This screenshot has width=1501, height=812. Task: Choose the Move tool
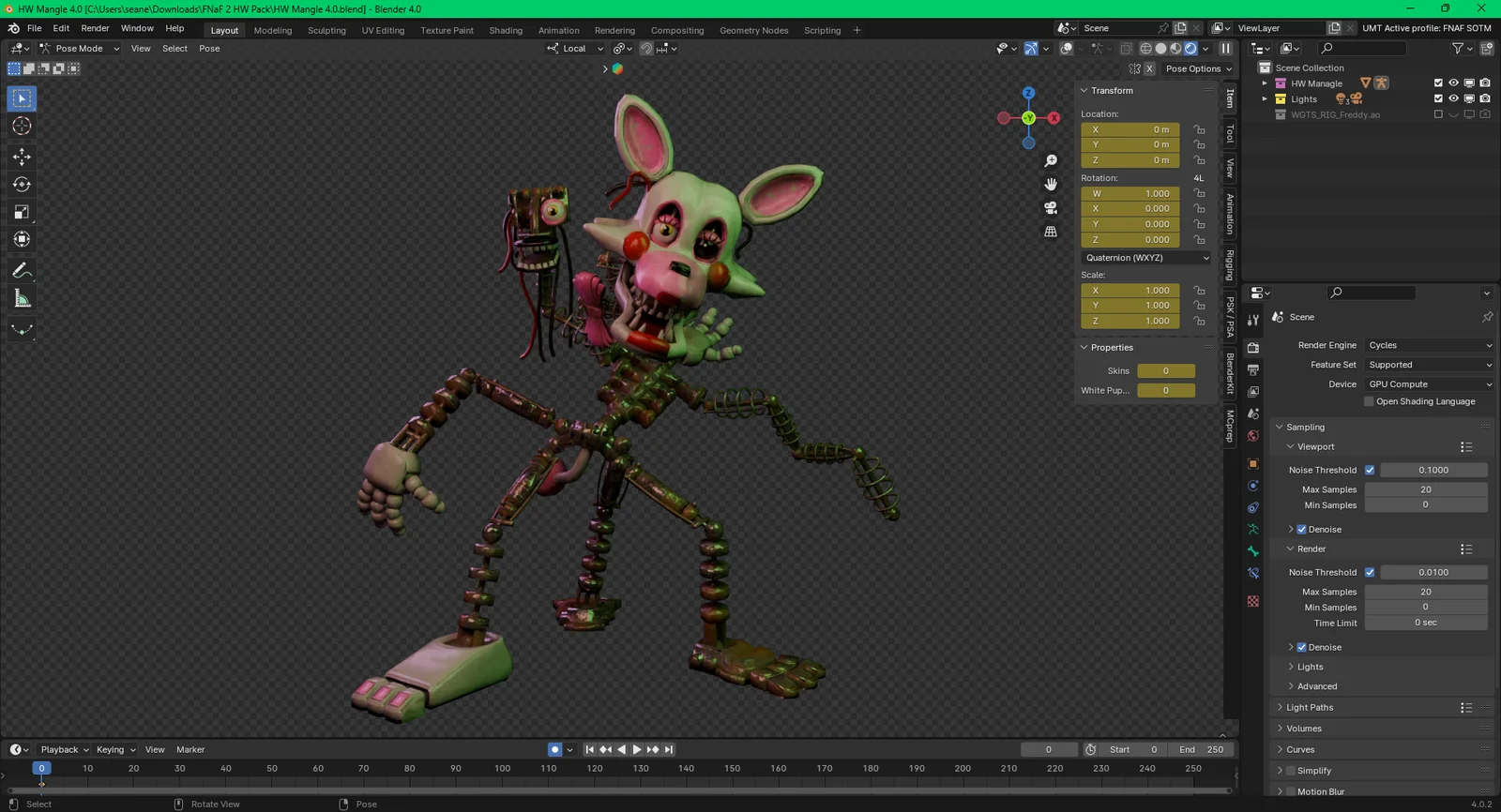(22, 157)
